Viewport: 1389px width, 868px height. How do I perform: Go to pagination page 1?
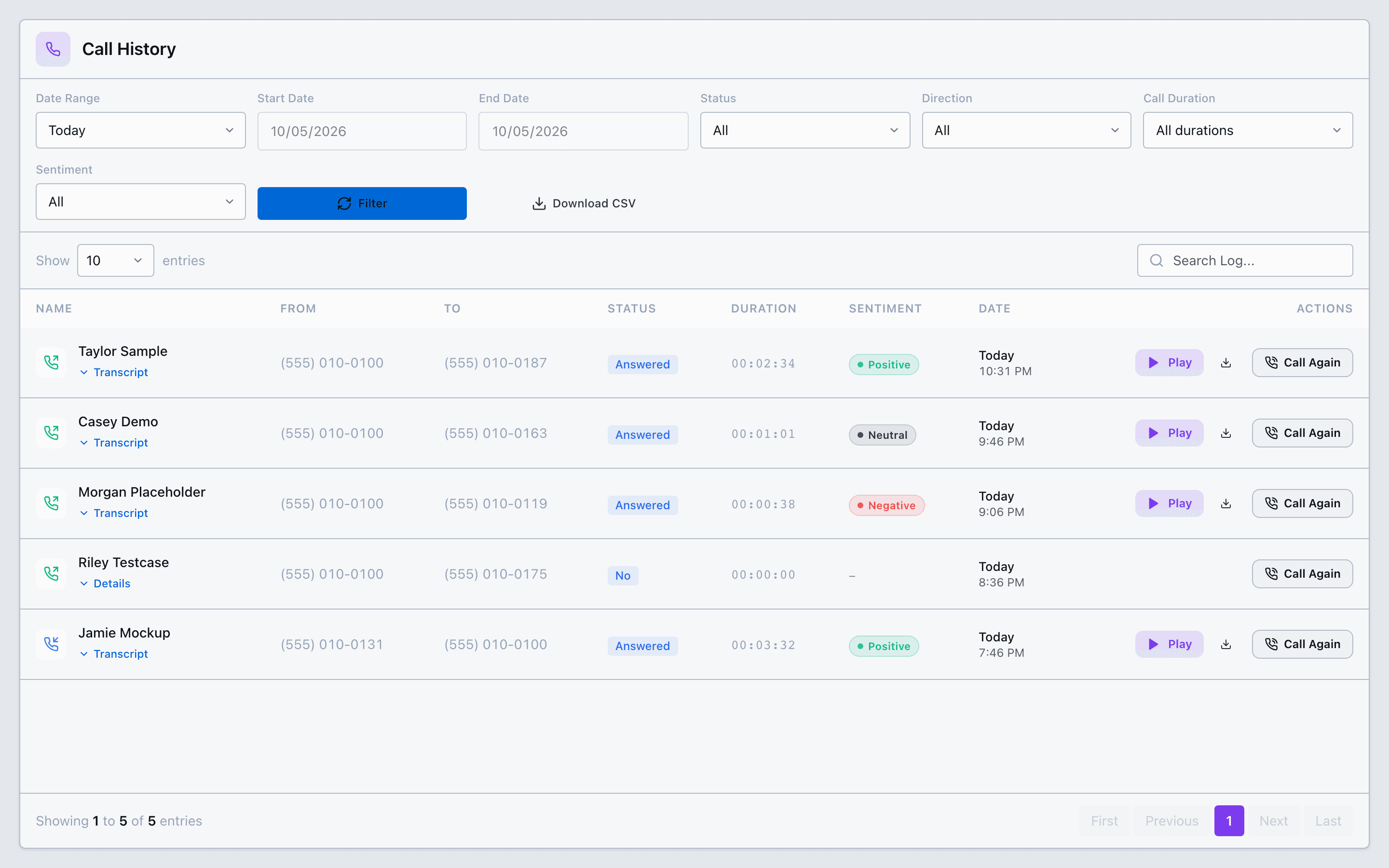pos(1229,821)
